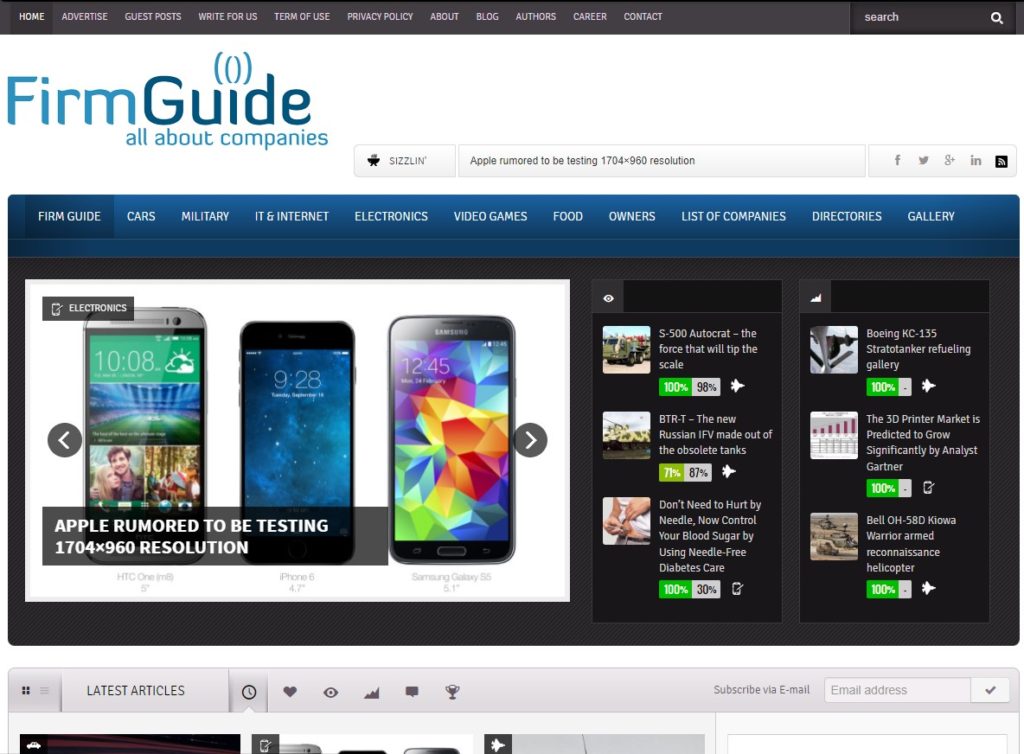The image size is (1024, 754).
Task: Click FirmGuide logo
Action: [167, 100]
